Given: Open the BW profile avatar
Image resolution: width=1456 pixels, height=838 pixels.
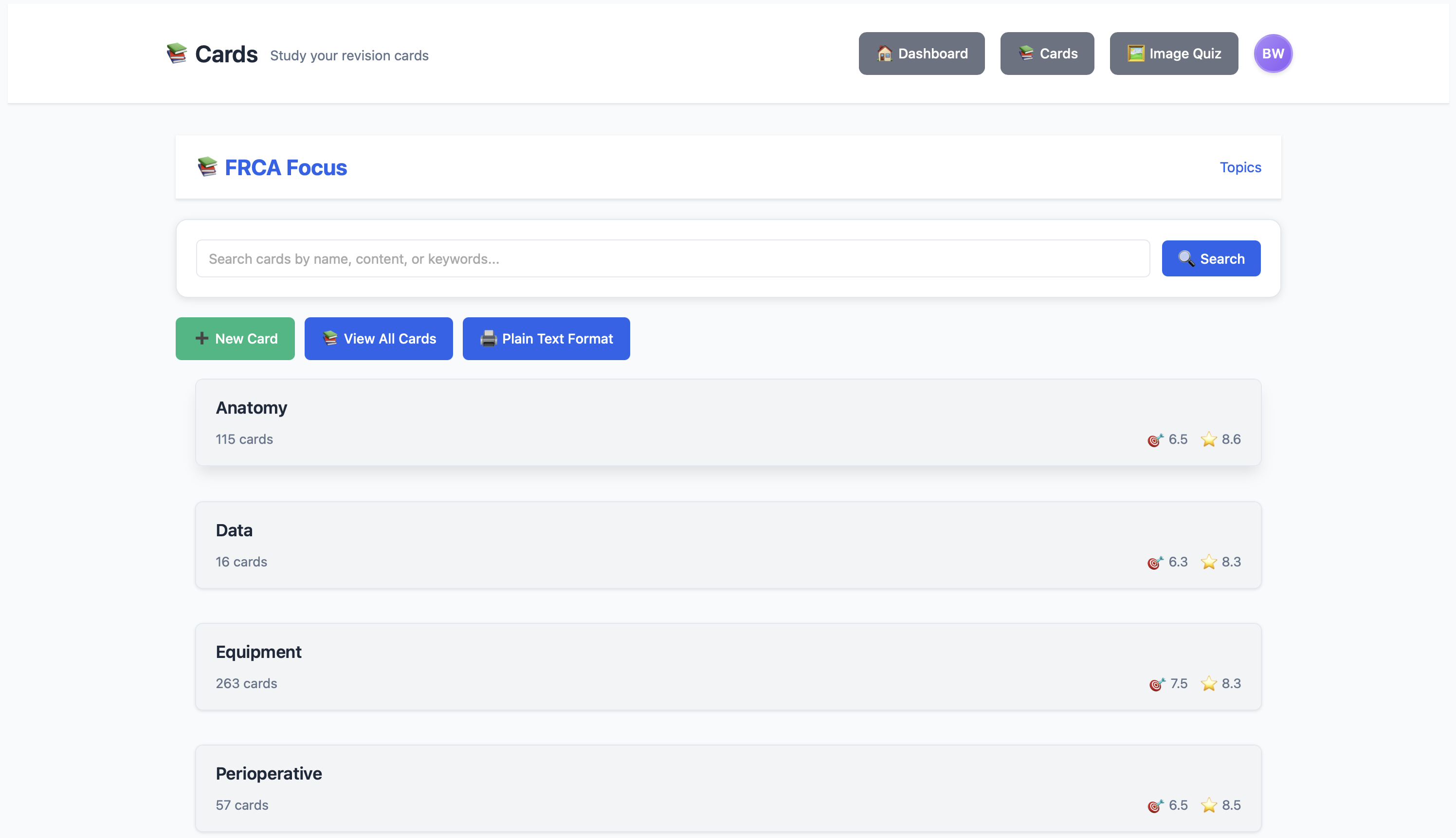Looking at the screenshot, I should (x=1274, y=53).
